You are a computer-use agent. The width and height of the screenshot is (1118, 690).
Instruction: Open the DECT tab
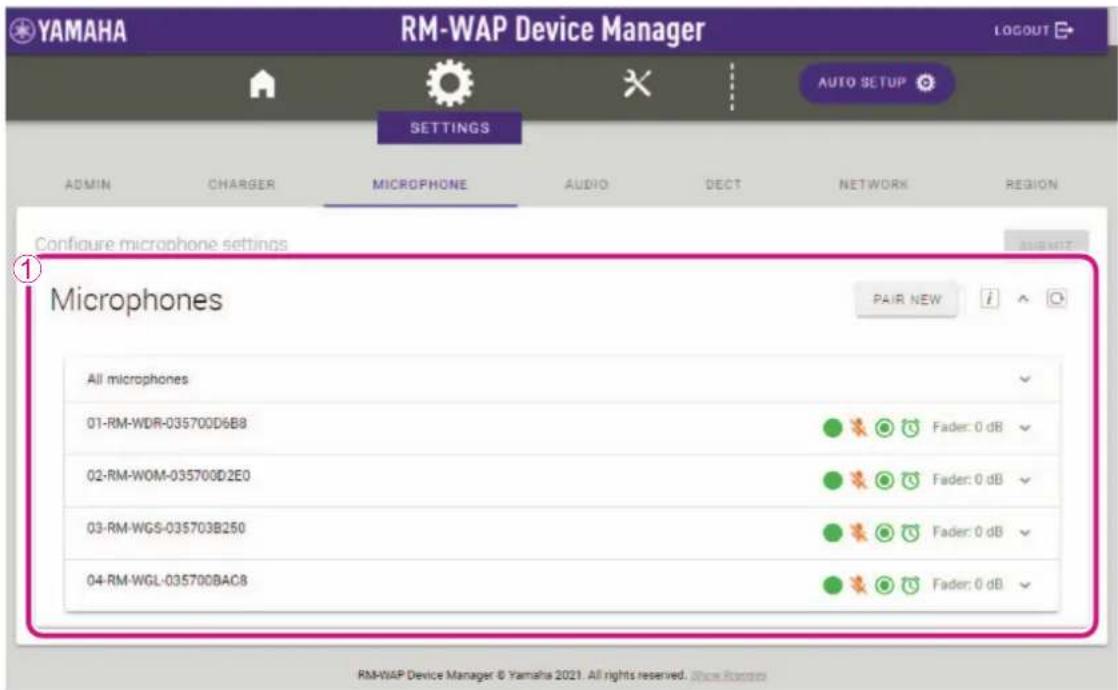click(x=724, y=185)
